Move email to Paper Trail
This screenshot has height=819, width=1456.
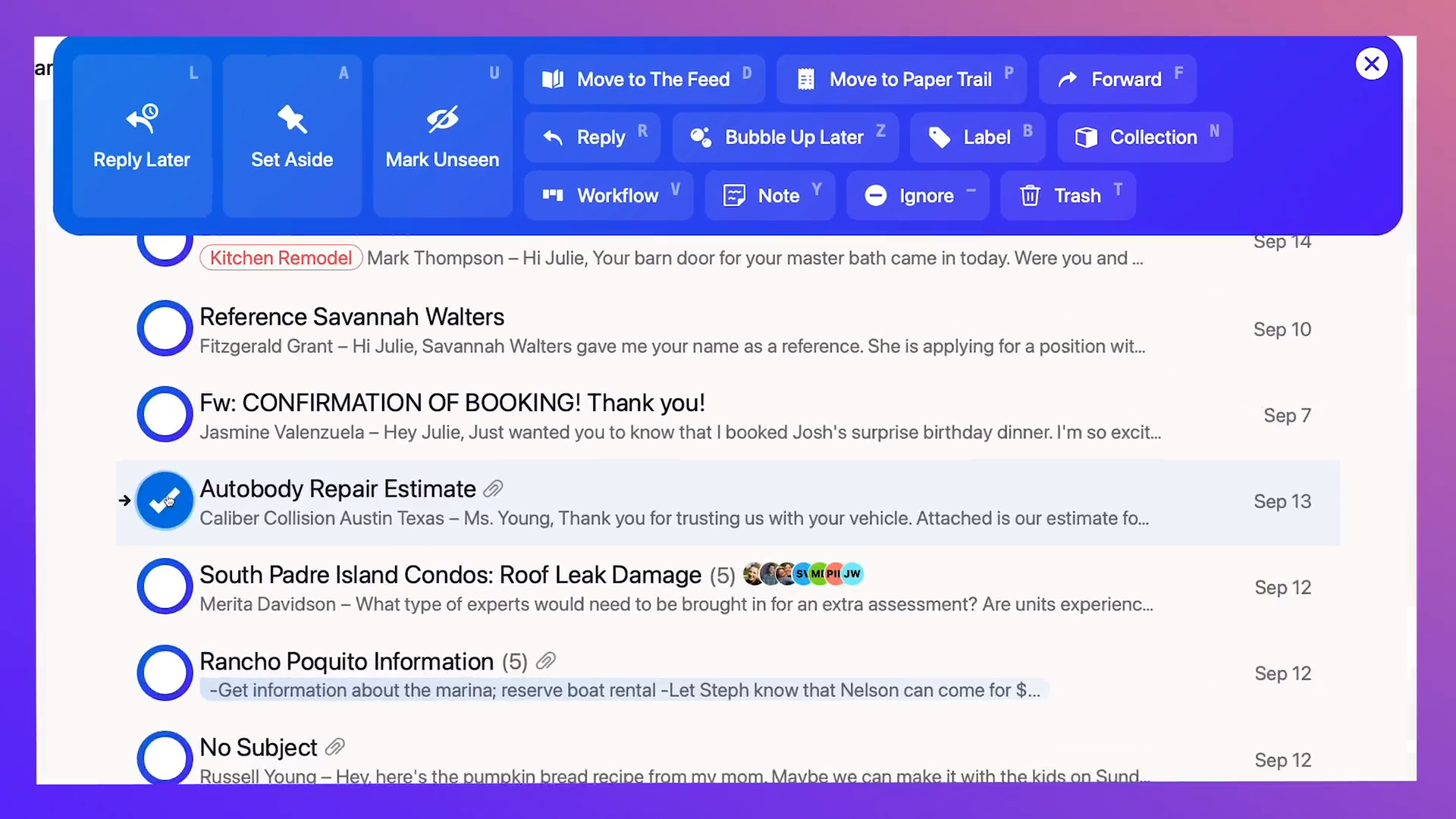point(902,80)
